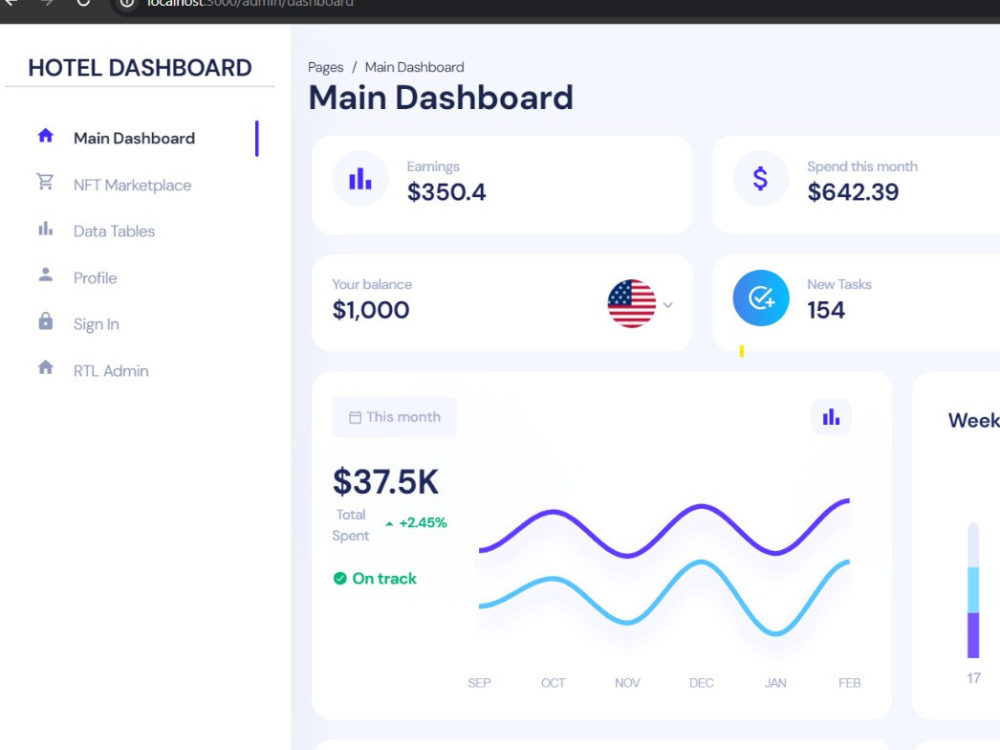The height and width of the screenshot is (750, 1000).
Task: Click the browser reload icon
Action: (x=83, y=3)
